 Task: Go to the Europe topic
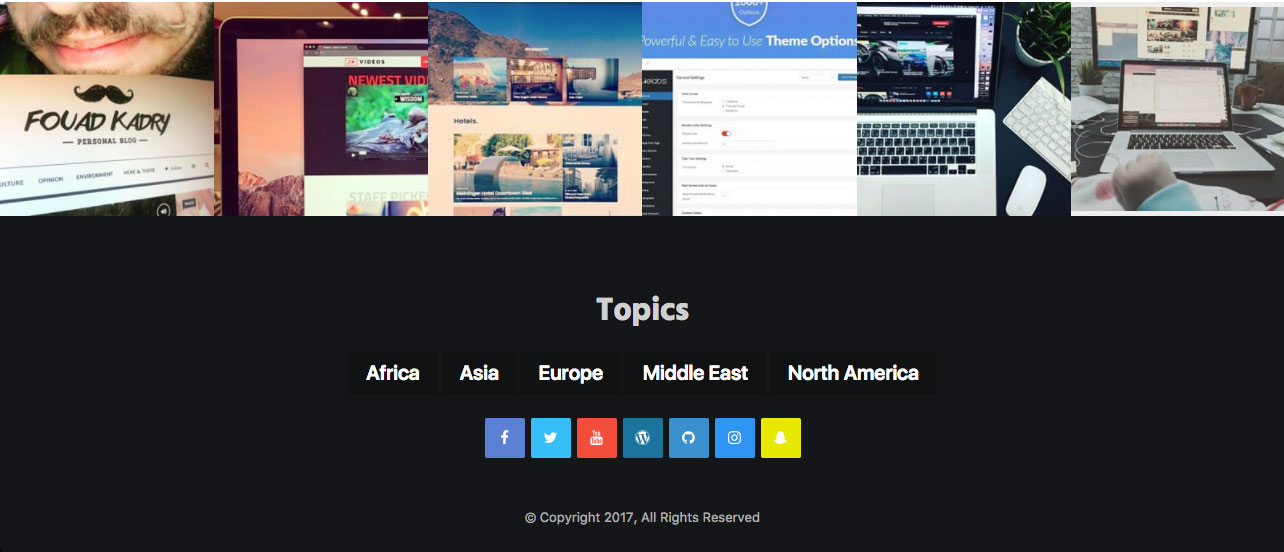pos(570,373)
